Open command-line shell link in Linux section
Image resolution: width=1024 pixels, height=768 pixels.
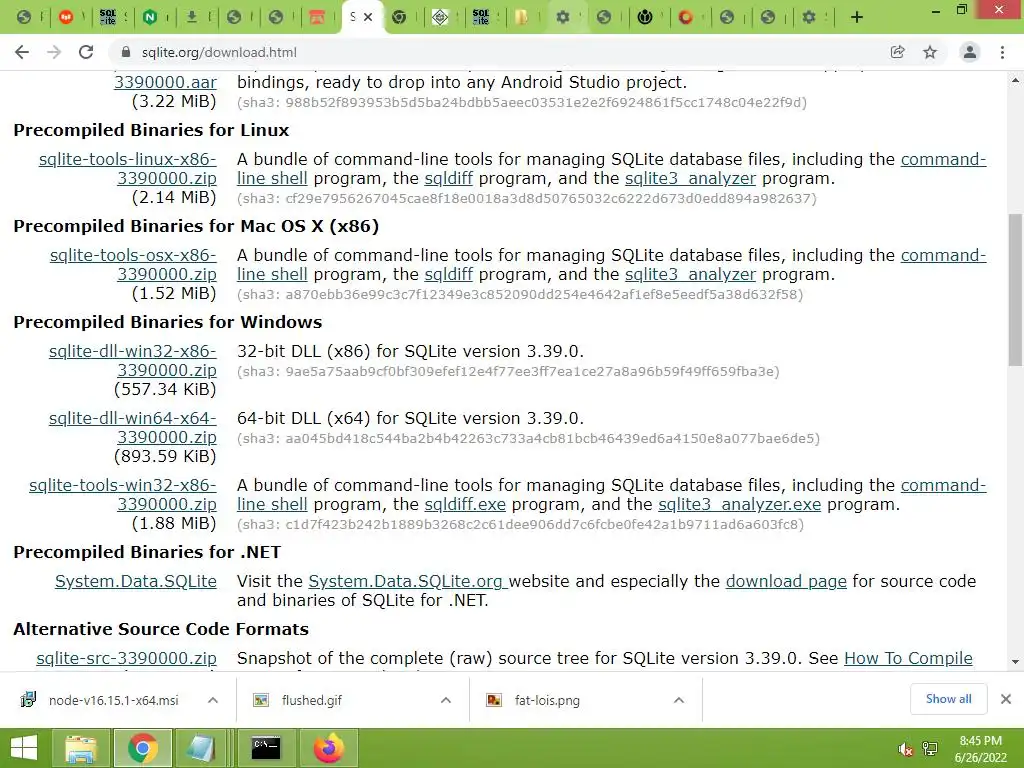943,159
